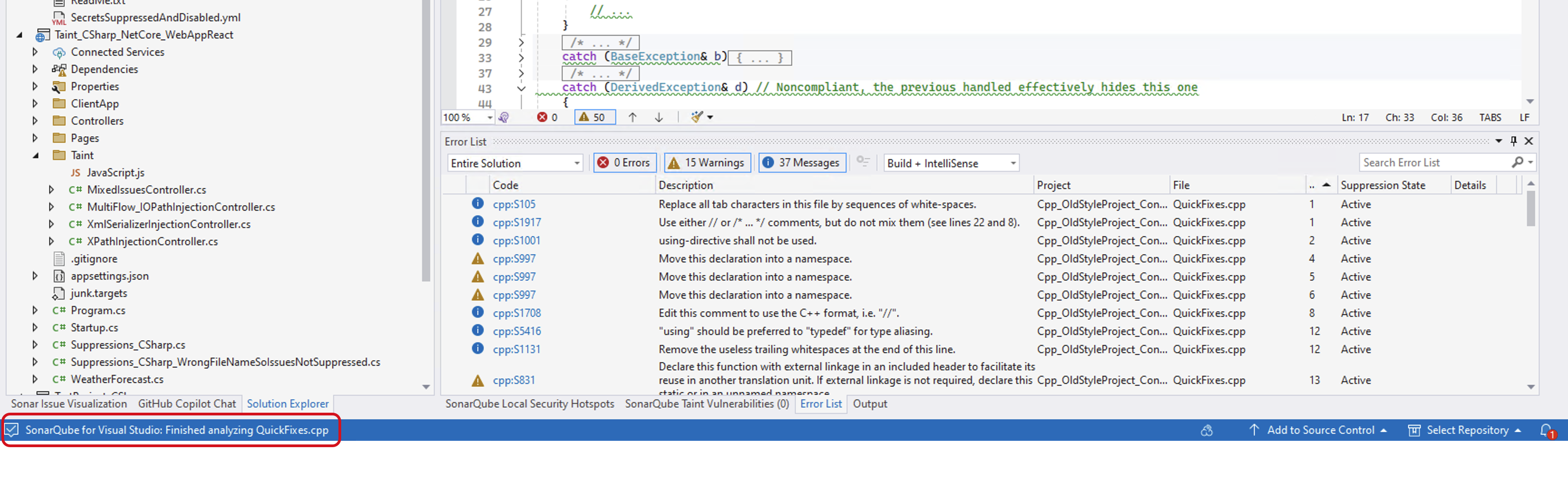Click the Live Share cloud icon
The height and width of the screenshot is (478, 1568).
[x=1208, y=430]
